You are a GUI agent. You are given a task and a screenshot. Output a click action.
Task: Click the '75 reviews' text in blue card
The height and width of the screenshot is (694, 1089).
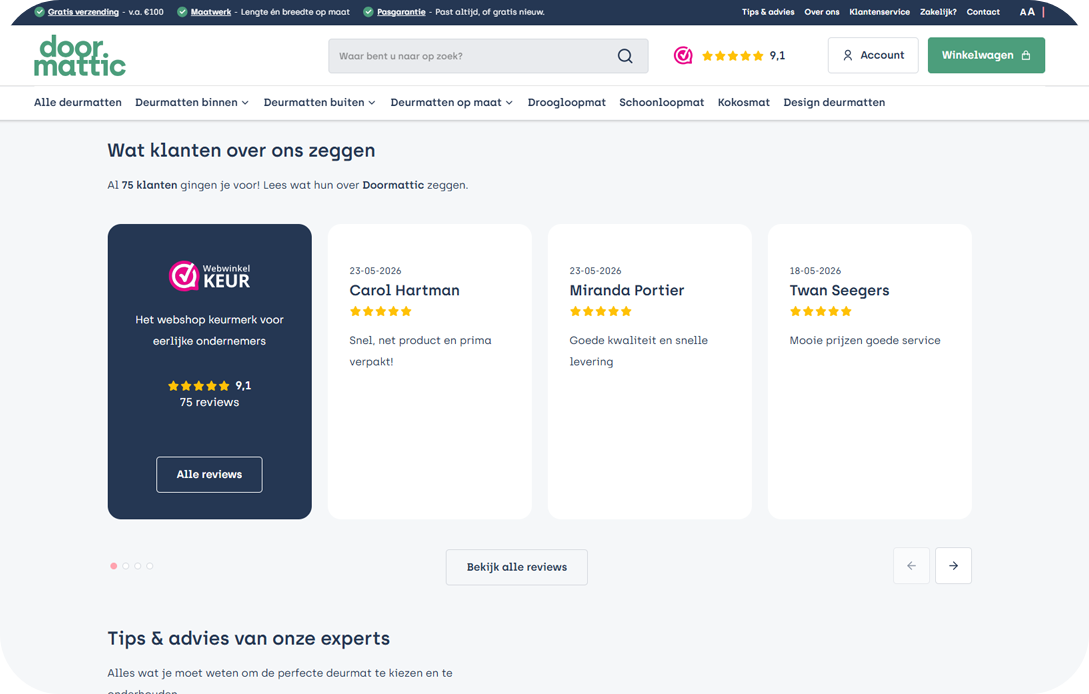coord(209,402)
